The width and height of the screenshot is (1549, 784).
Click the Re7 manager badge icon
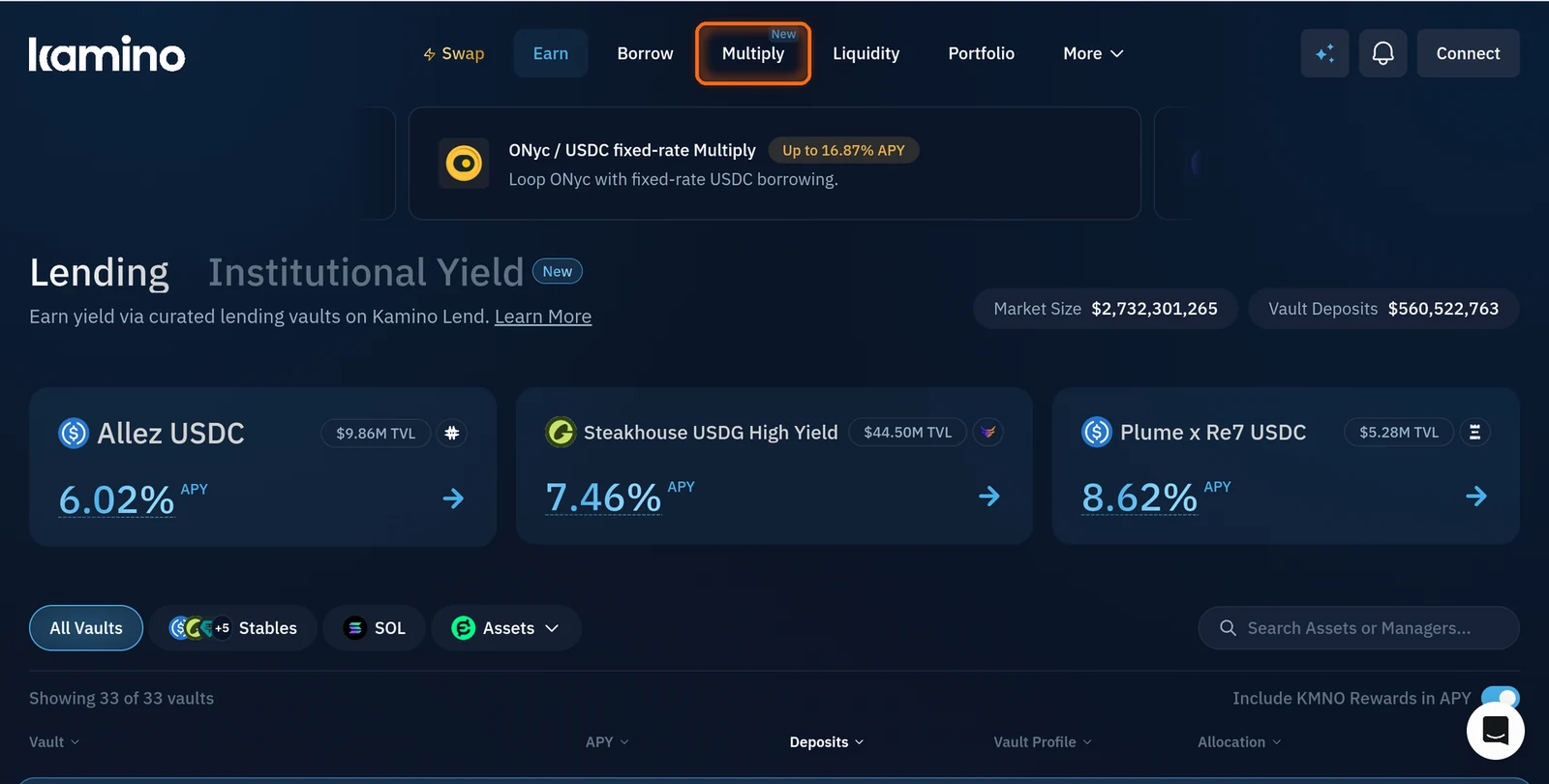point(1474,432)
